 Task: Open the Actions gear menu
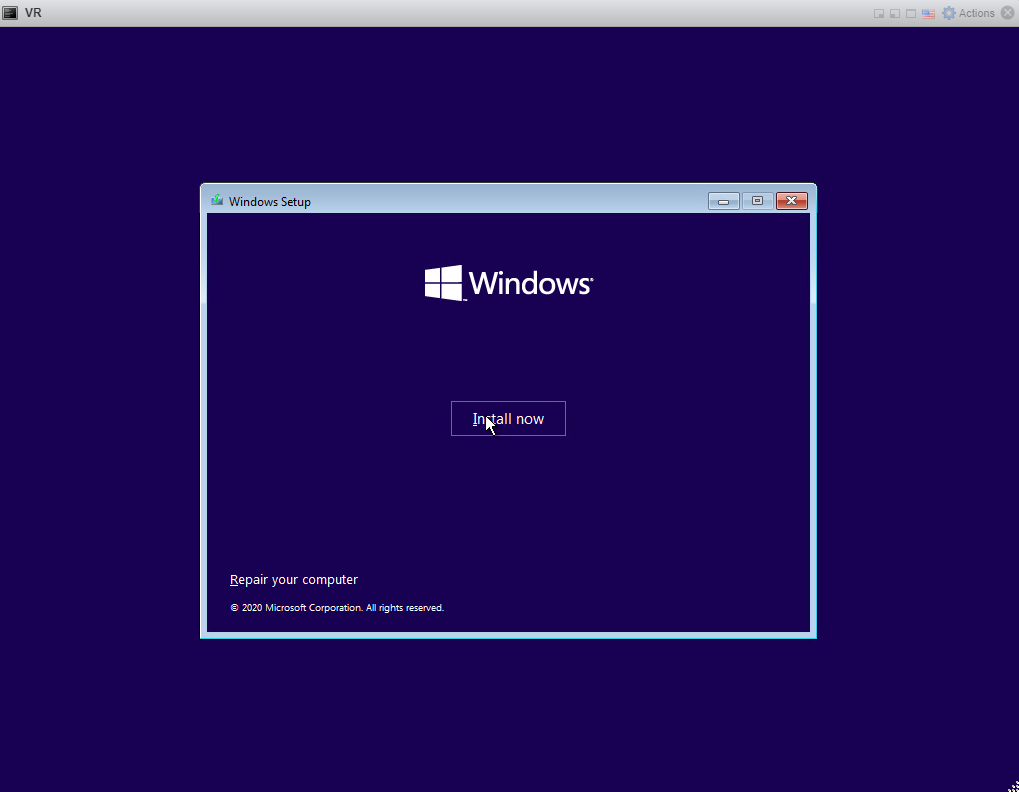coord(968,13)
